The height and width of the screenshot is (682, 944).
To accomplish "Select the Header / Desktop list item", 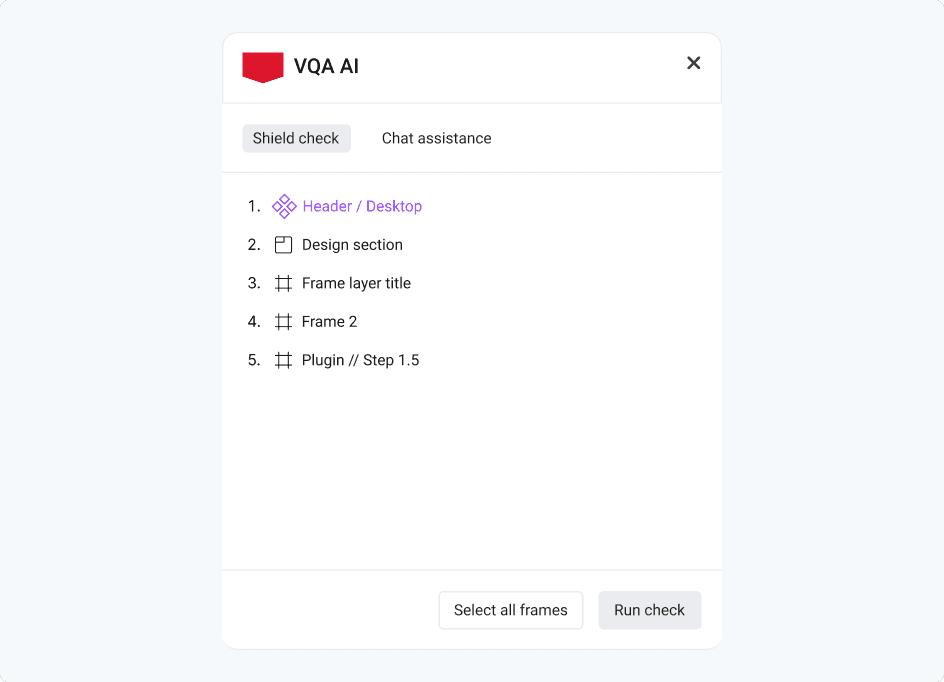I will pyautogui.click(x=362, y=206).
